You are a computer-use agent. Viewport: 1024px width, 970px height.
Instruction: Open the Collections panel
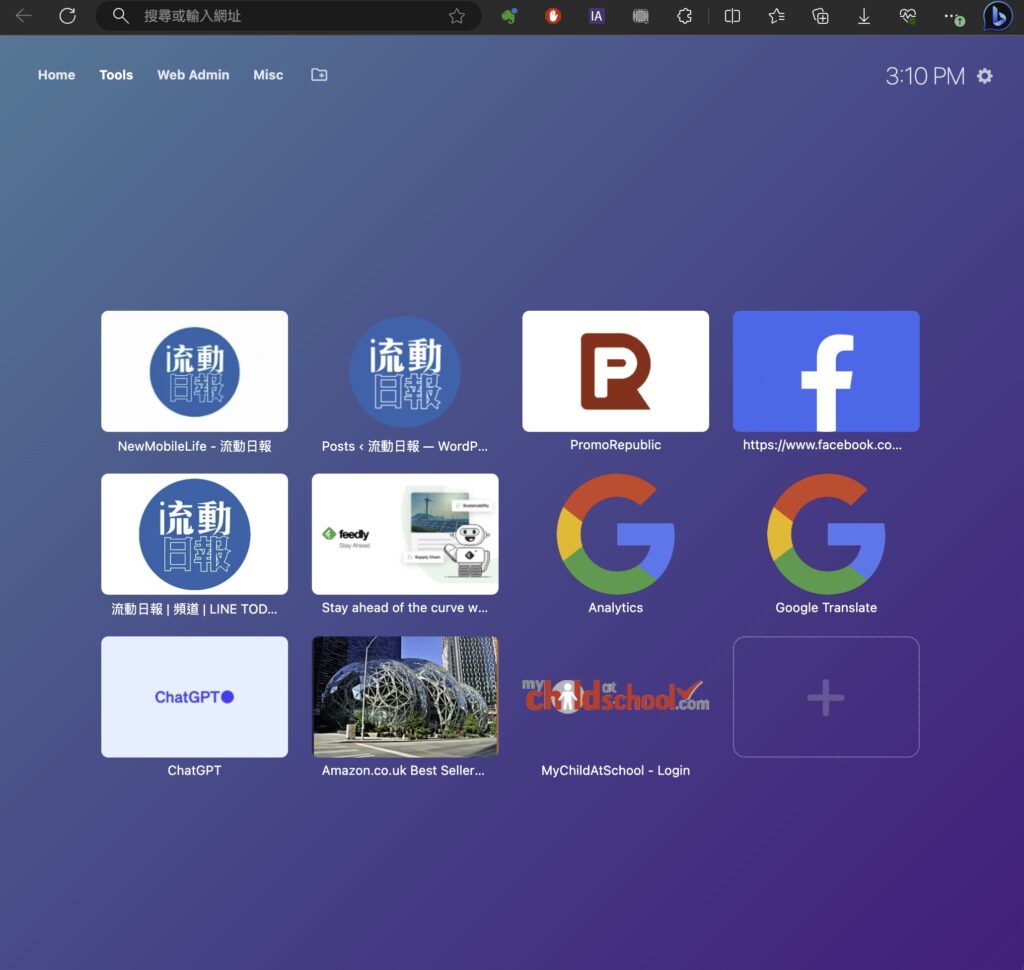click(820, 16)
